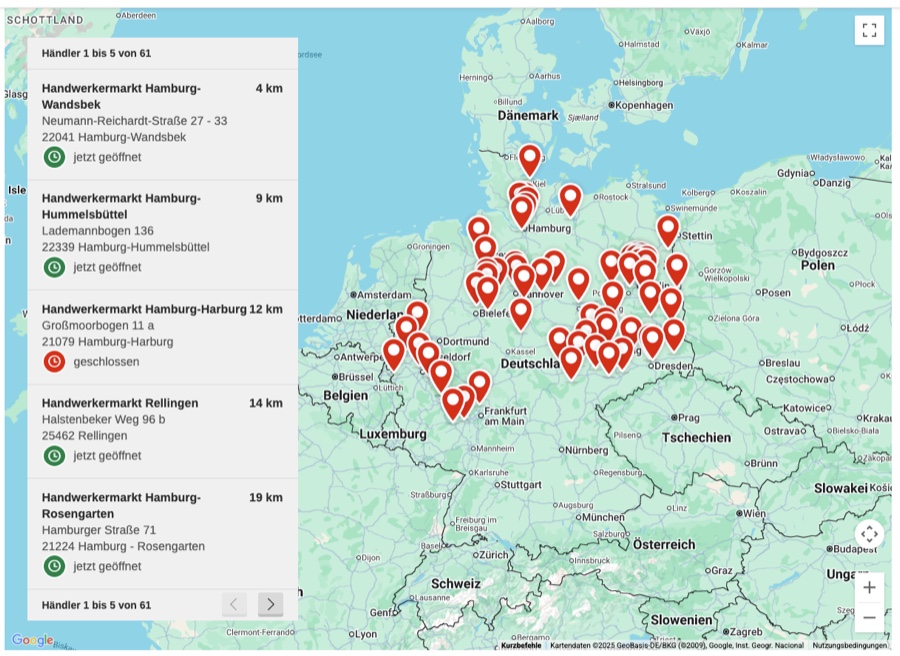This screenshot has width=900, height=656.
Task: Open Handwerkermarkt Hamburg-Wandsbek listing
Action: click(121, 96)
